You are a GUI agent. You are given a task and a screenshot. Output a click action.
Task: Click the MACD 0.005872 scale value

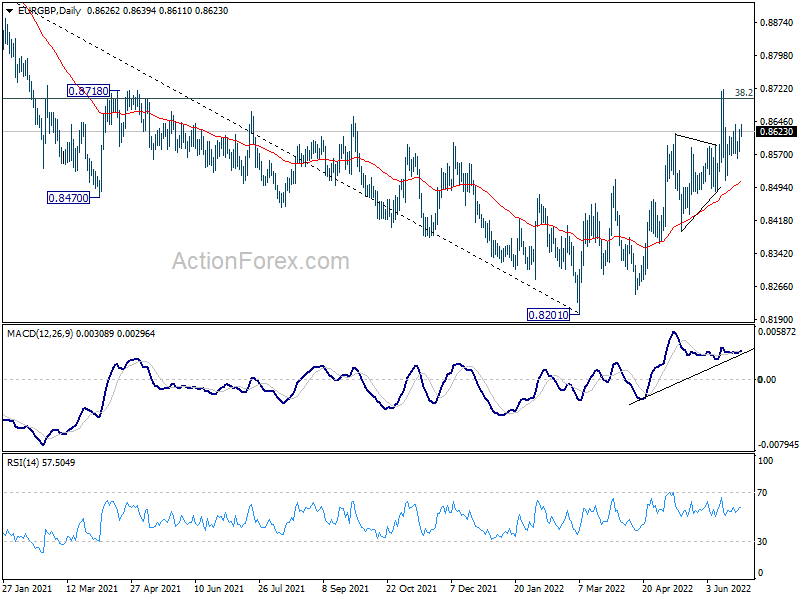pos(777,332)
